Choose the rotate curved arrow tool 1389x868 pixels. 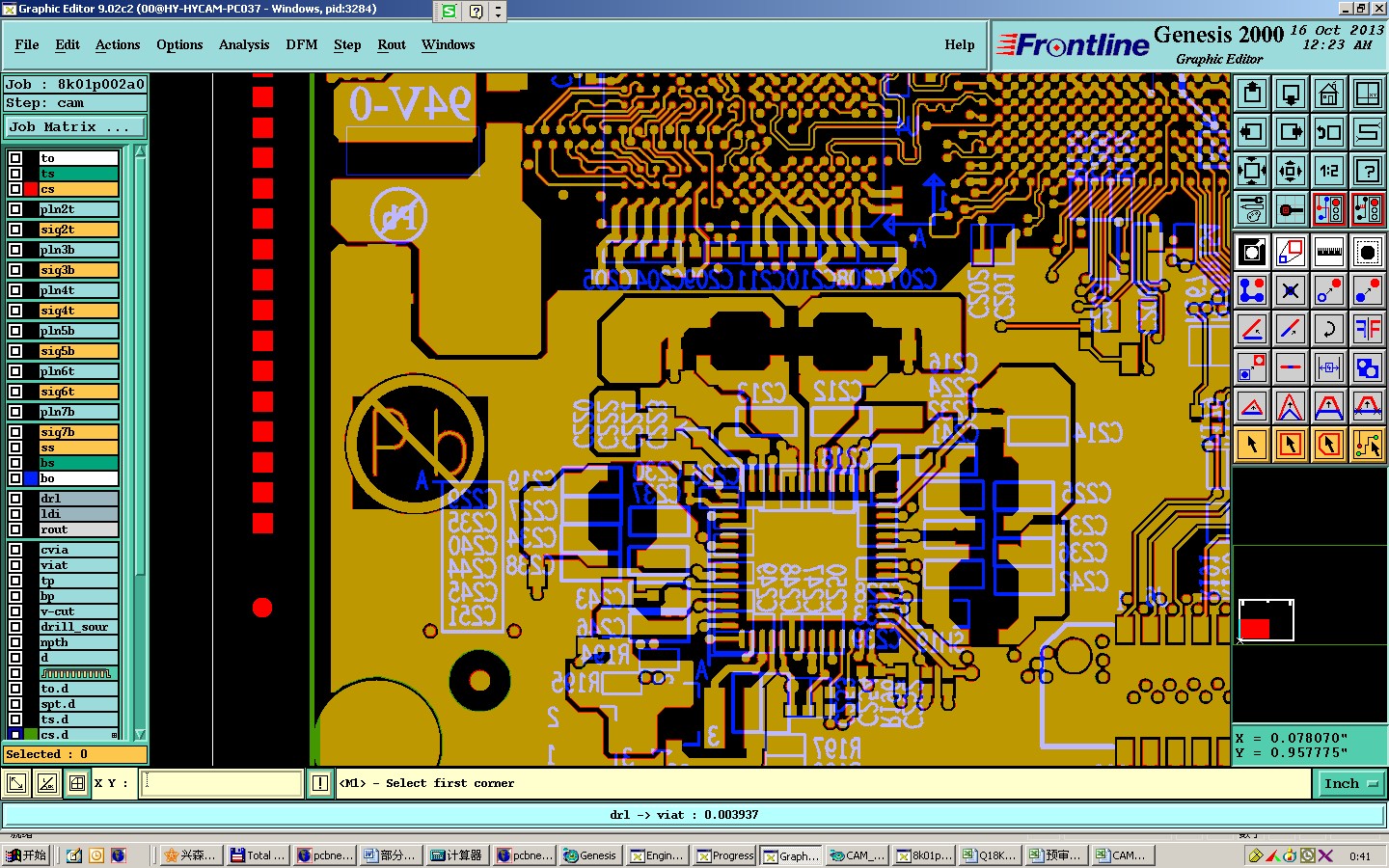point(1329,329)
